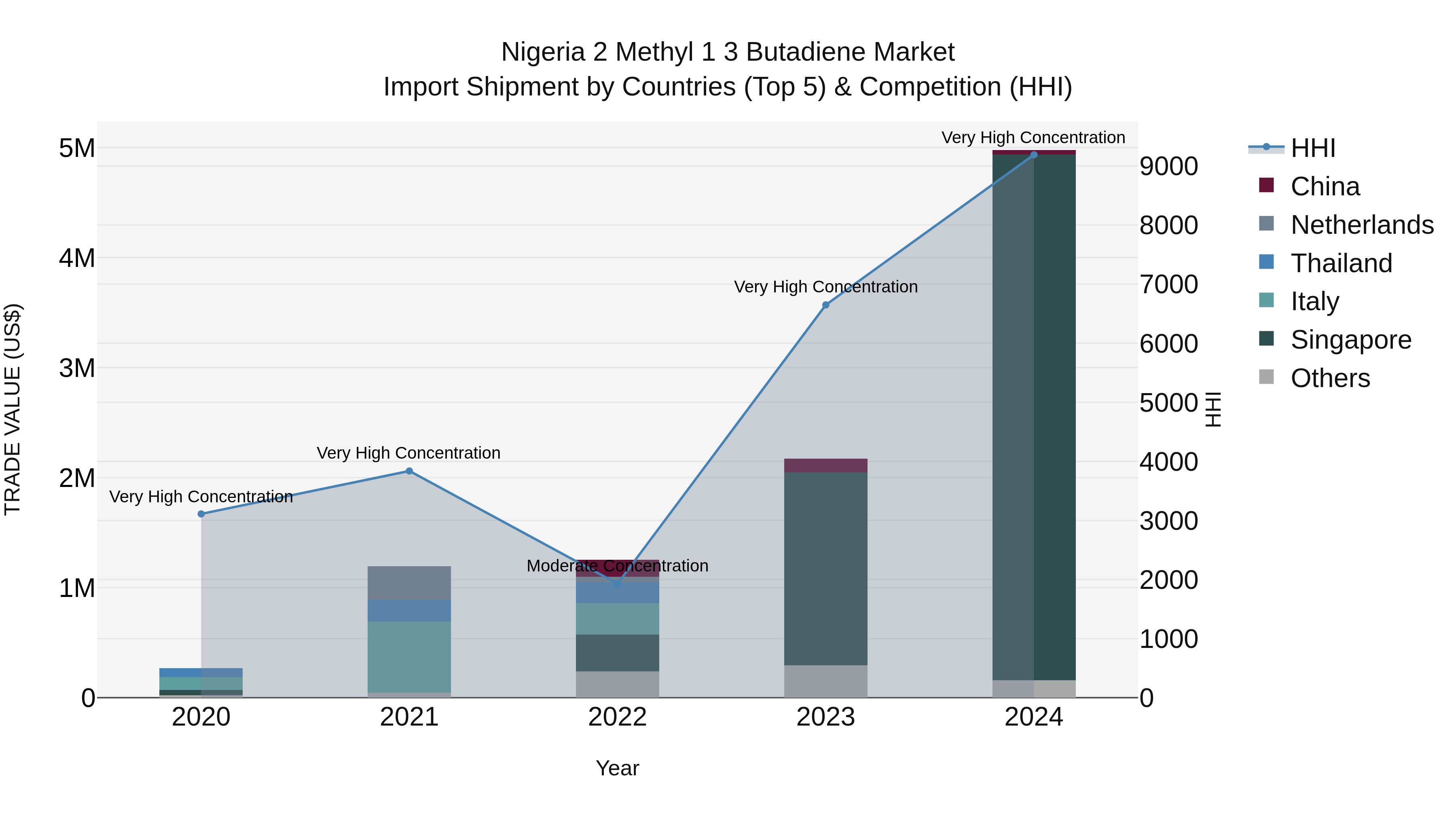The height and width of the screenshot is (819, 1456).
Task: Click the China segment of 2023 bar
Action: pos(826,466)
